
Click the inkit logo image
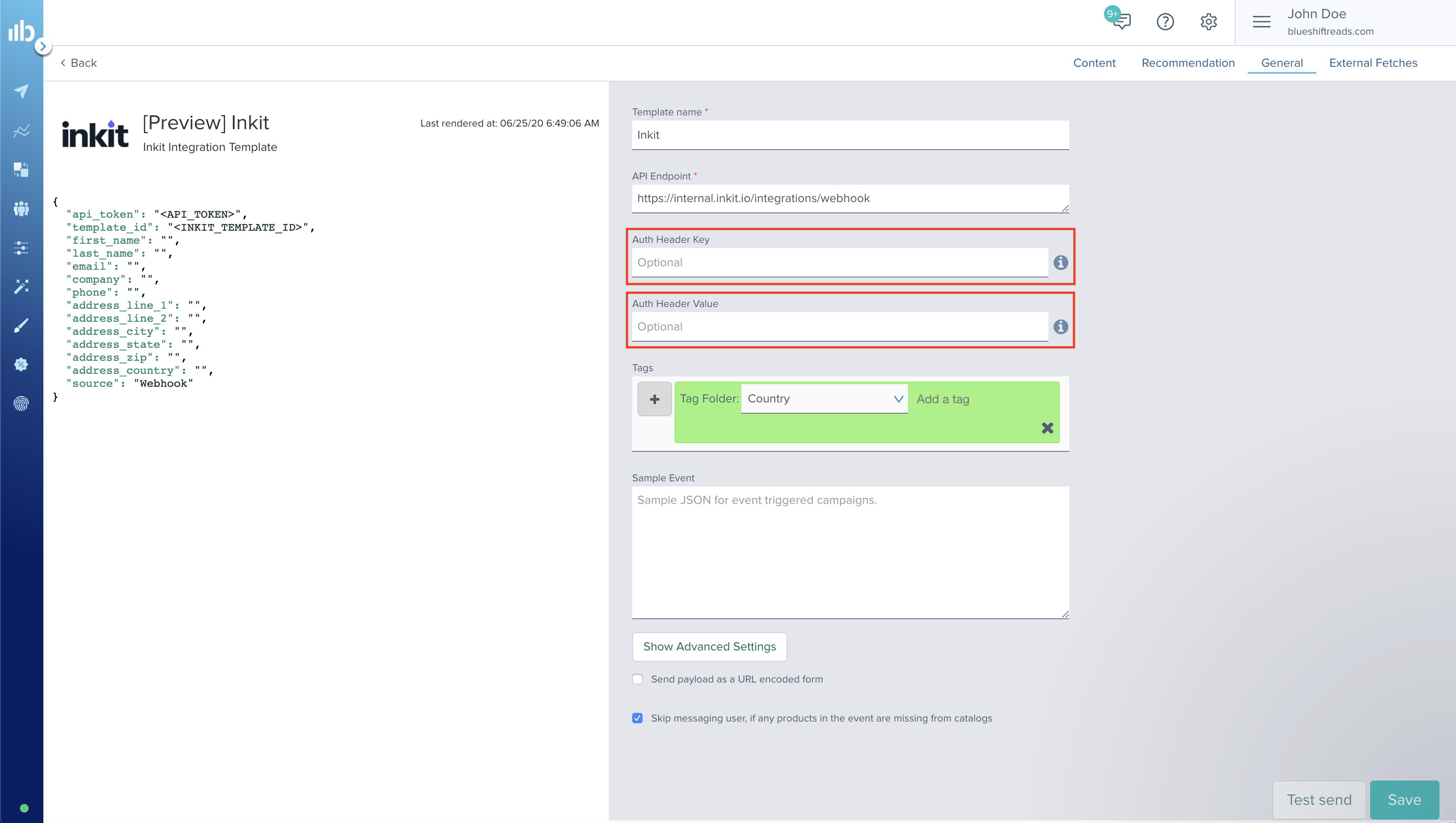coord(95,134)
